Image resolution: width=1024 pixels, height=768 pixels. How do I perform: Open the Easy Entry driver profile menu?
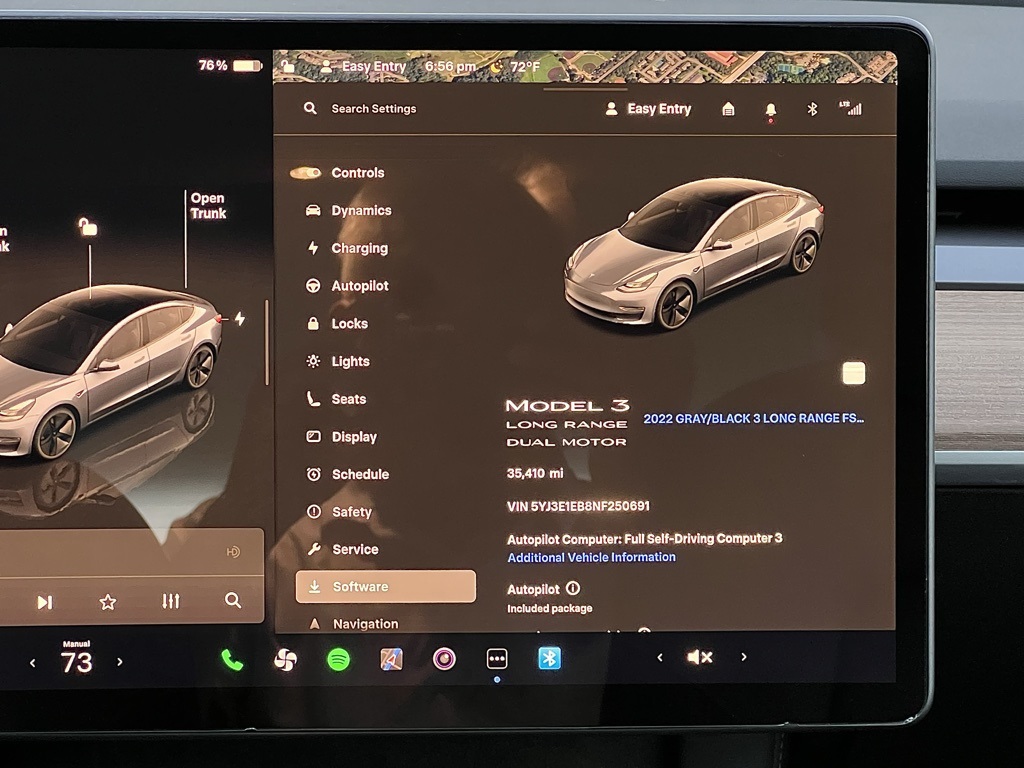click(648, 109)
